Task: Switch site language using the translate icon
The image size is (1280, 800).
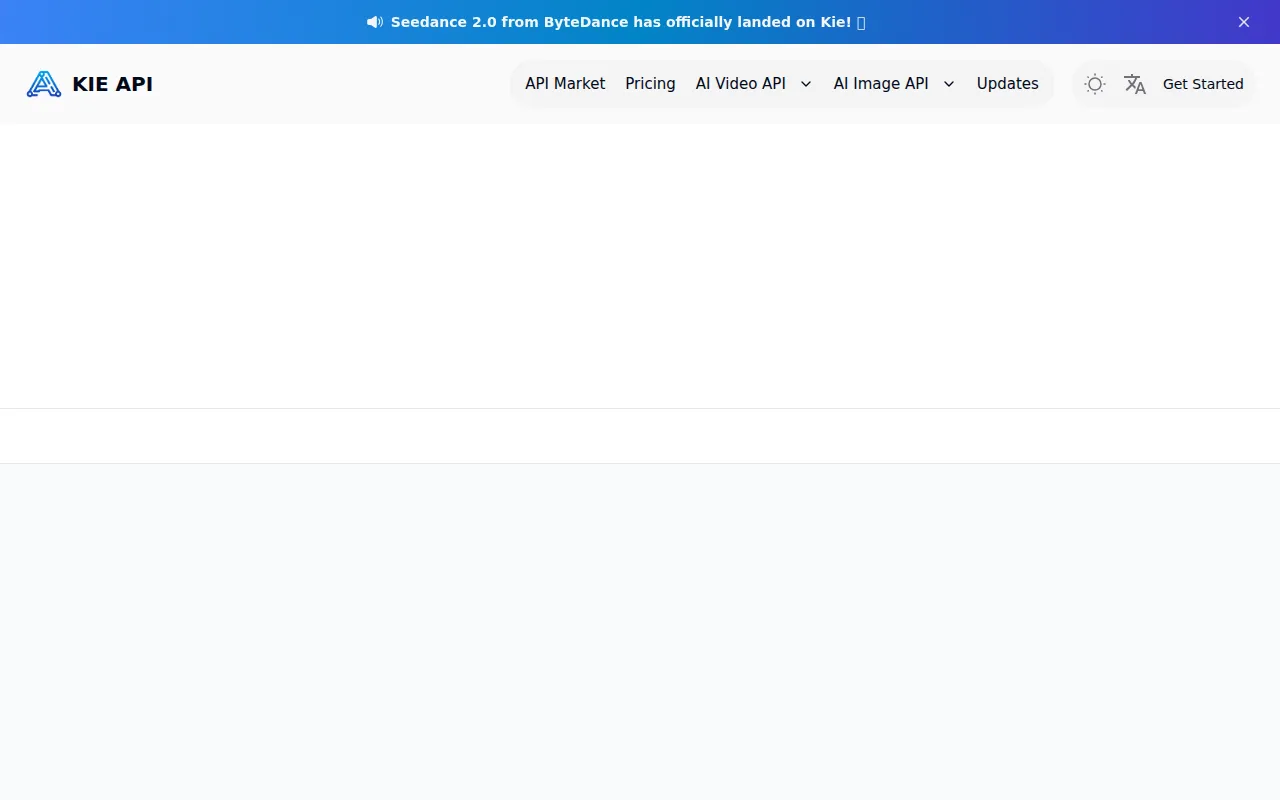Action: point(1134,84)
